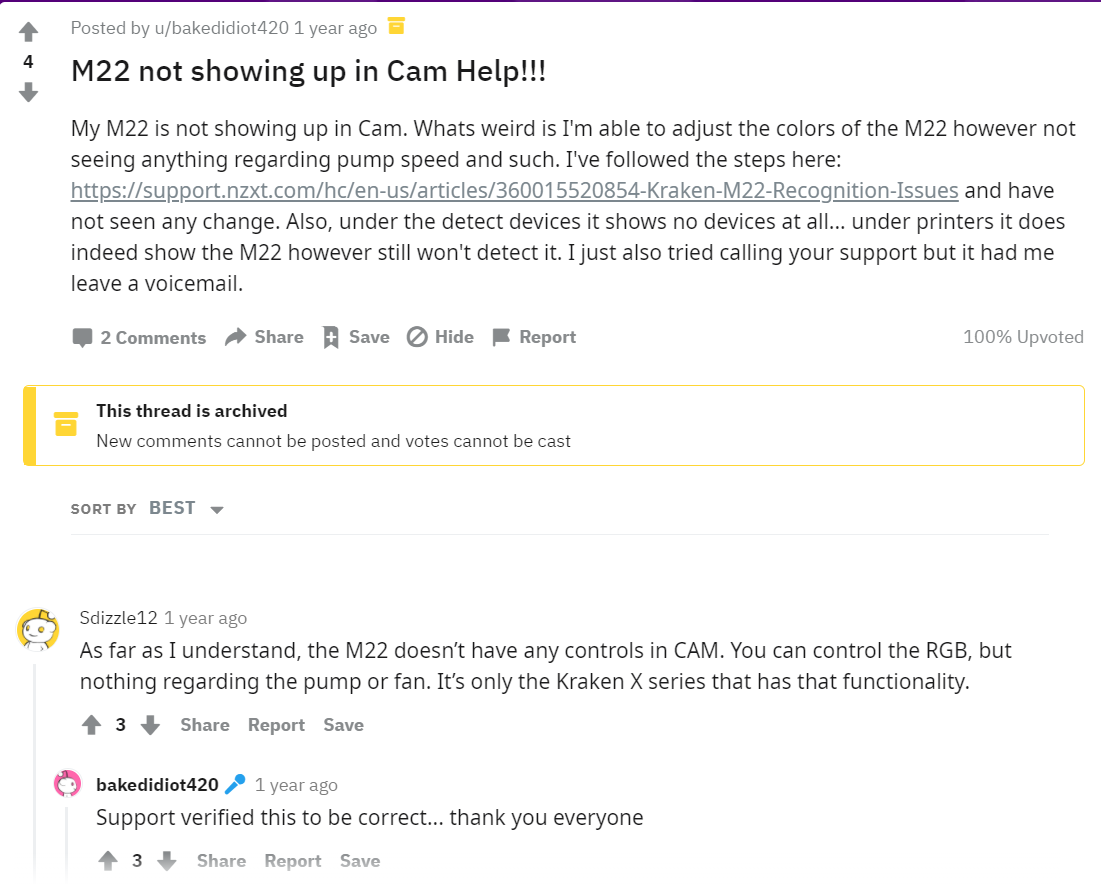Image resolution: width=1101 pixels, height=884 pixels.
Task: Click the comments speech bubble icon
Action: (x=82, y=338)
